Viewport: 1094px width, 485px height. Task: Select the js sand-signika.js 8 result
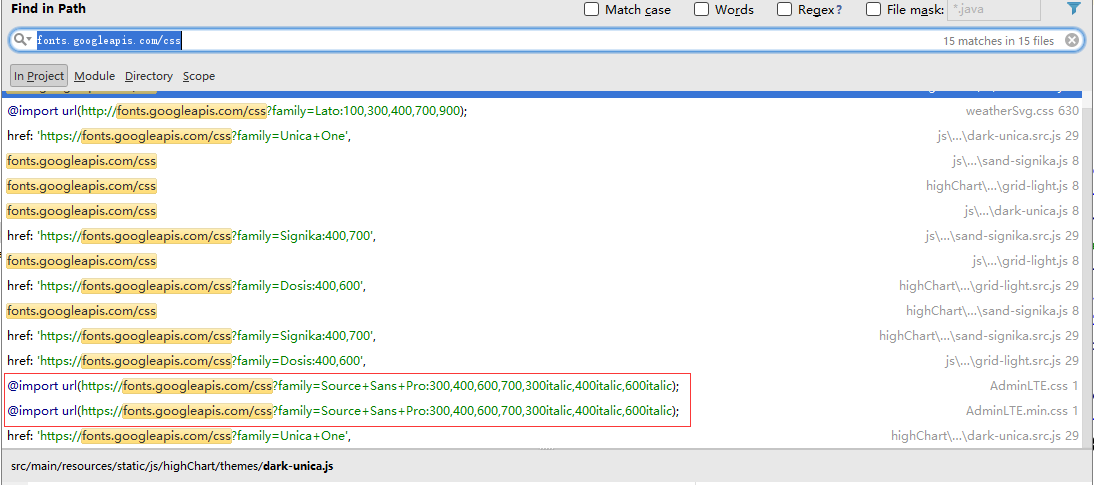point(543,161)
